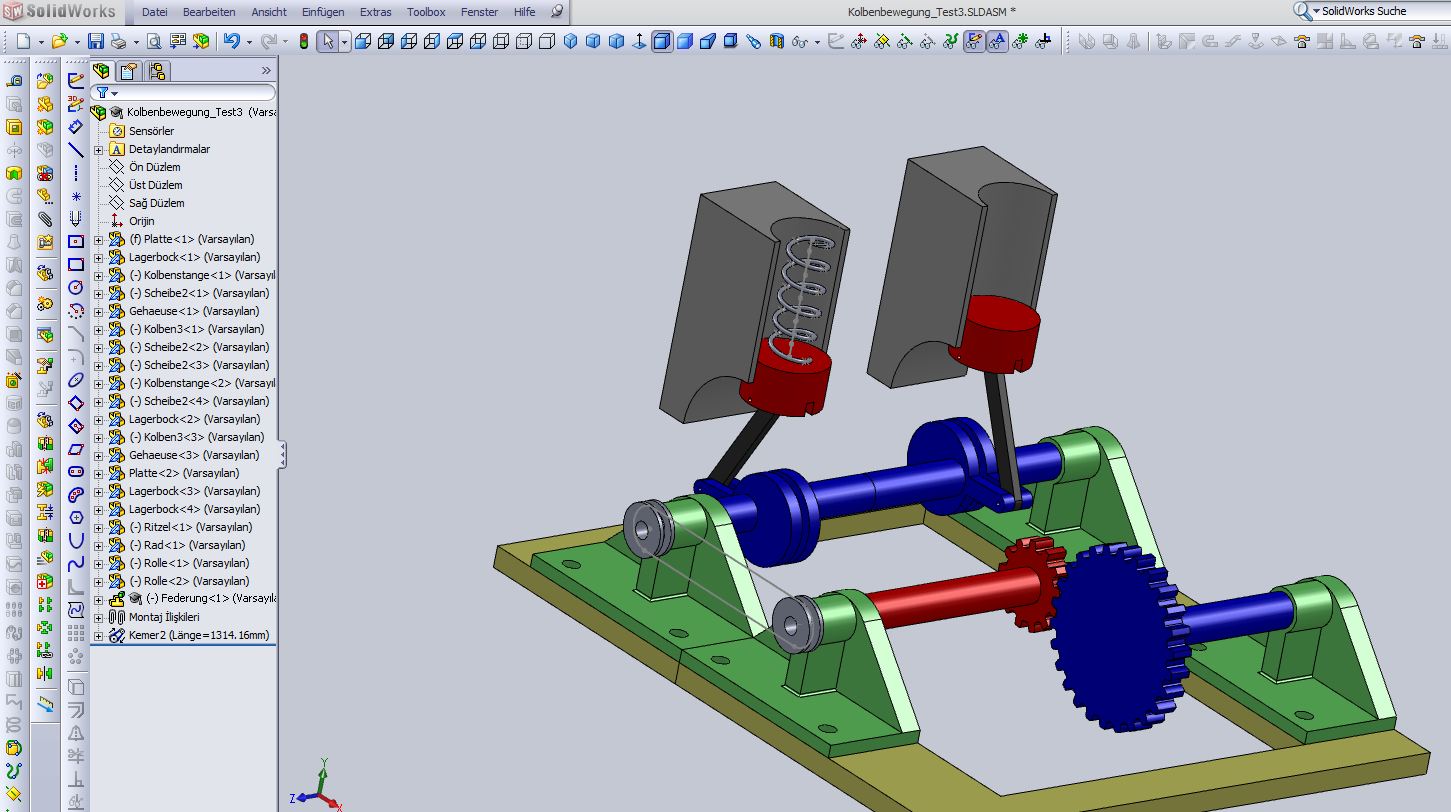Click the New document icon
The height and width of the screenshot is (812, 1451).
(23, 41)
